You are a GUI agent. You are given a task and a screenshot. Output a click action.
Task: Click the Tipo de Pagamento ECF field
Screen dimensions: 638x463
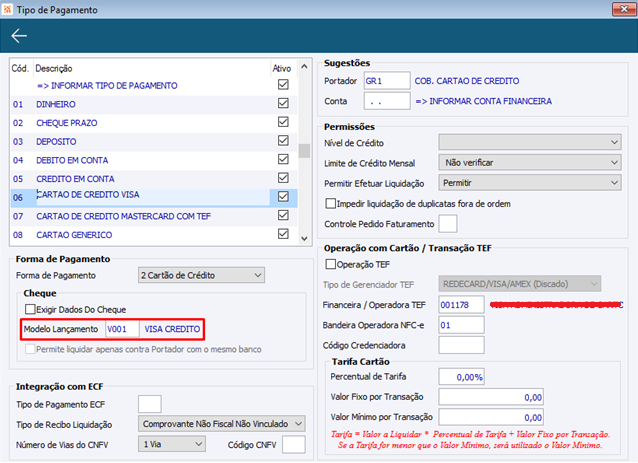click(150, 404)
